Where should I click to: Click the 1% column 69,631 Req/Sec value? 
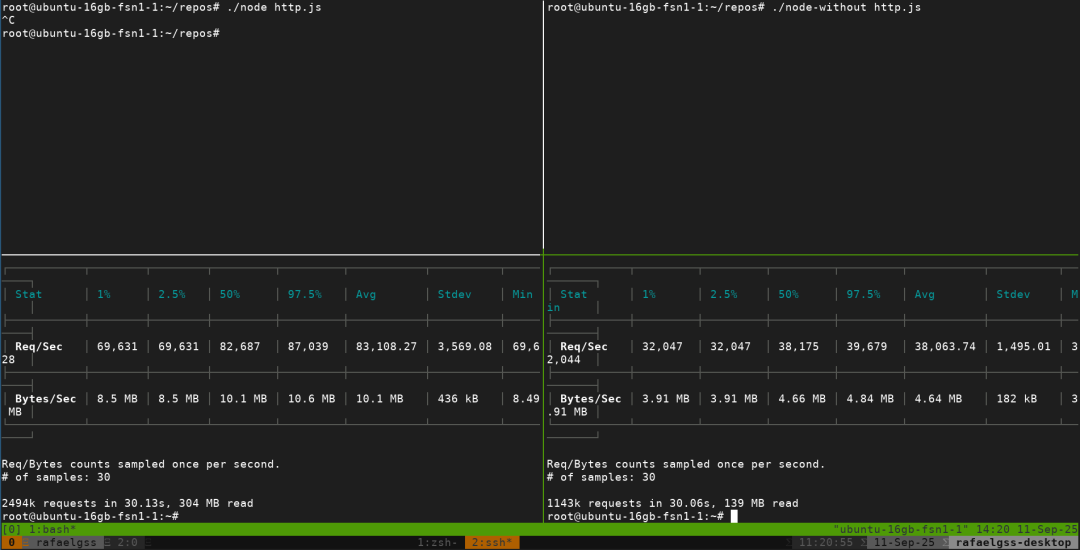[117, 346]
